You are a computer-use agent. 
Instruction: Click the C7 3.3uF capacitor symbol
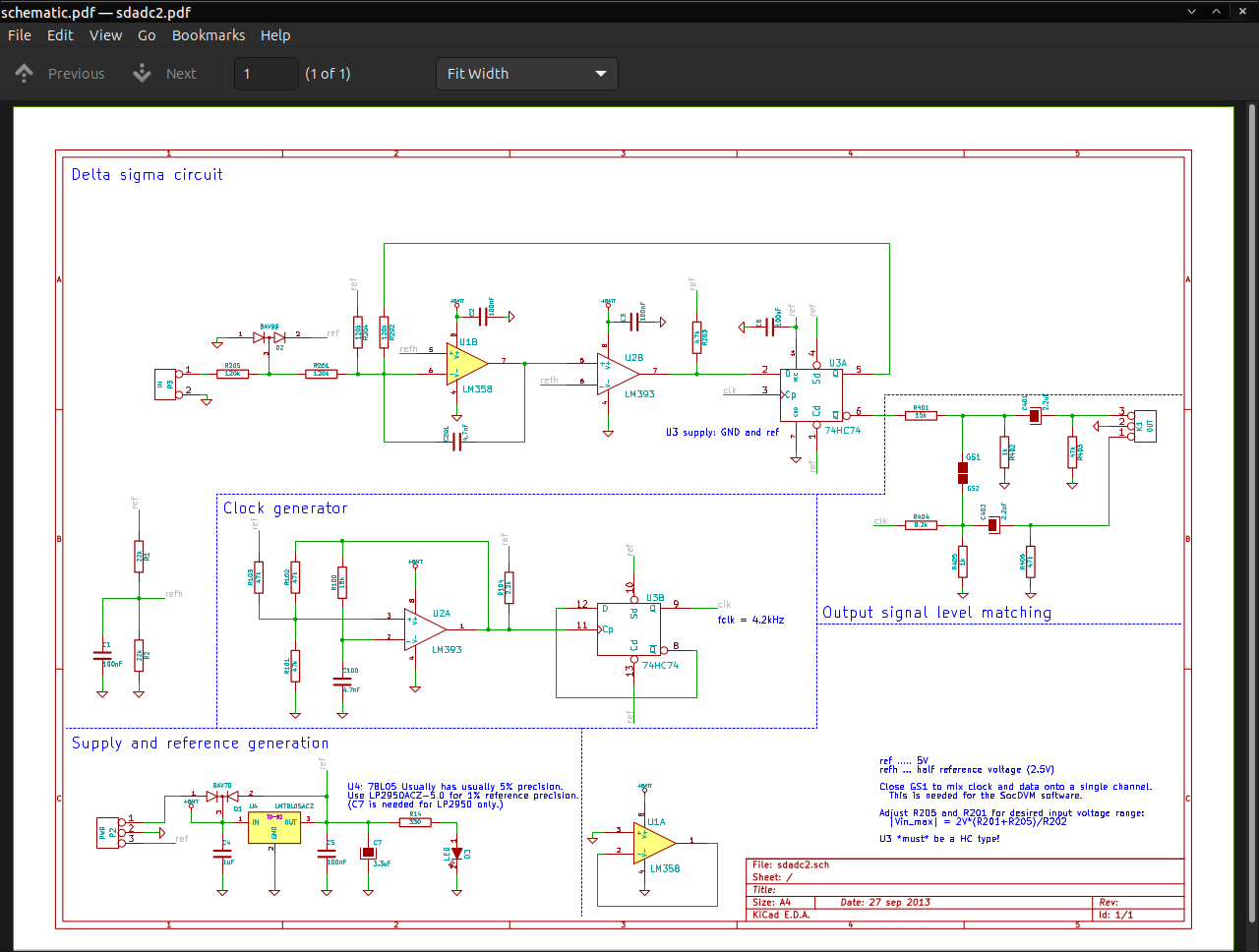368,853
